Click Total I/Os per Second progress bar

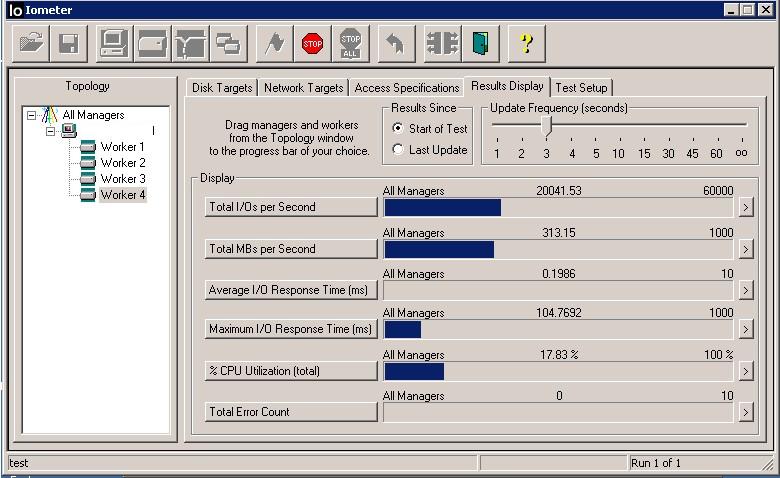[558, 207]
